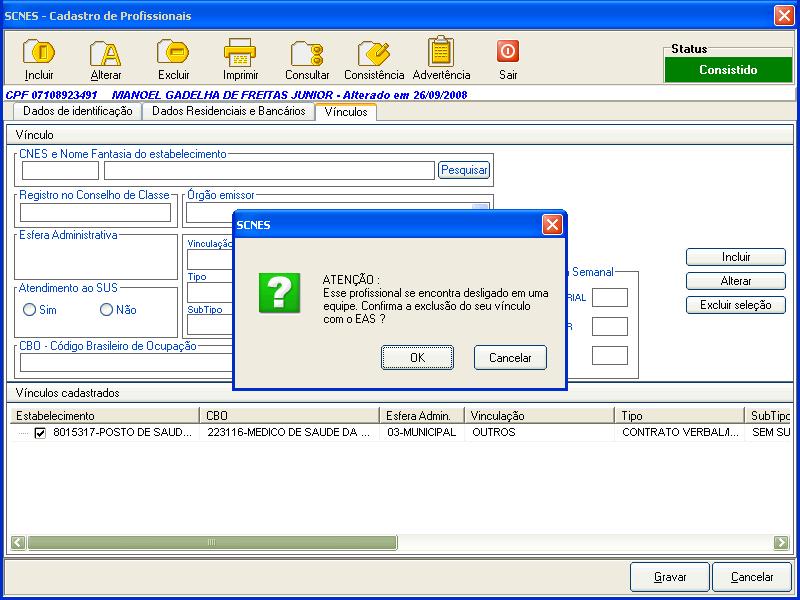Click the Tipo field under Vinculação
The height and width of the screenshot is (600, 800).
(210, 292)
